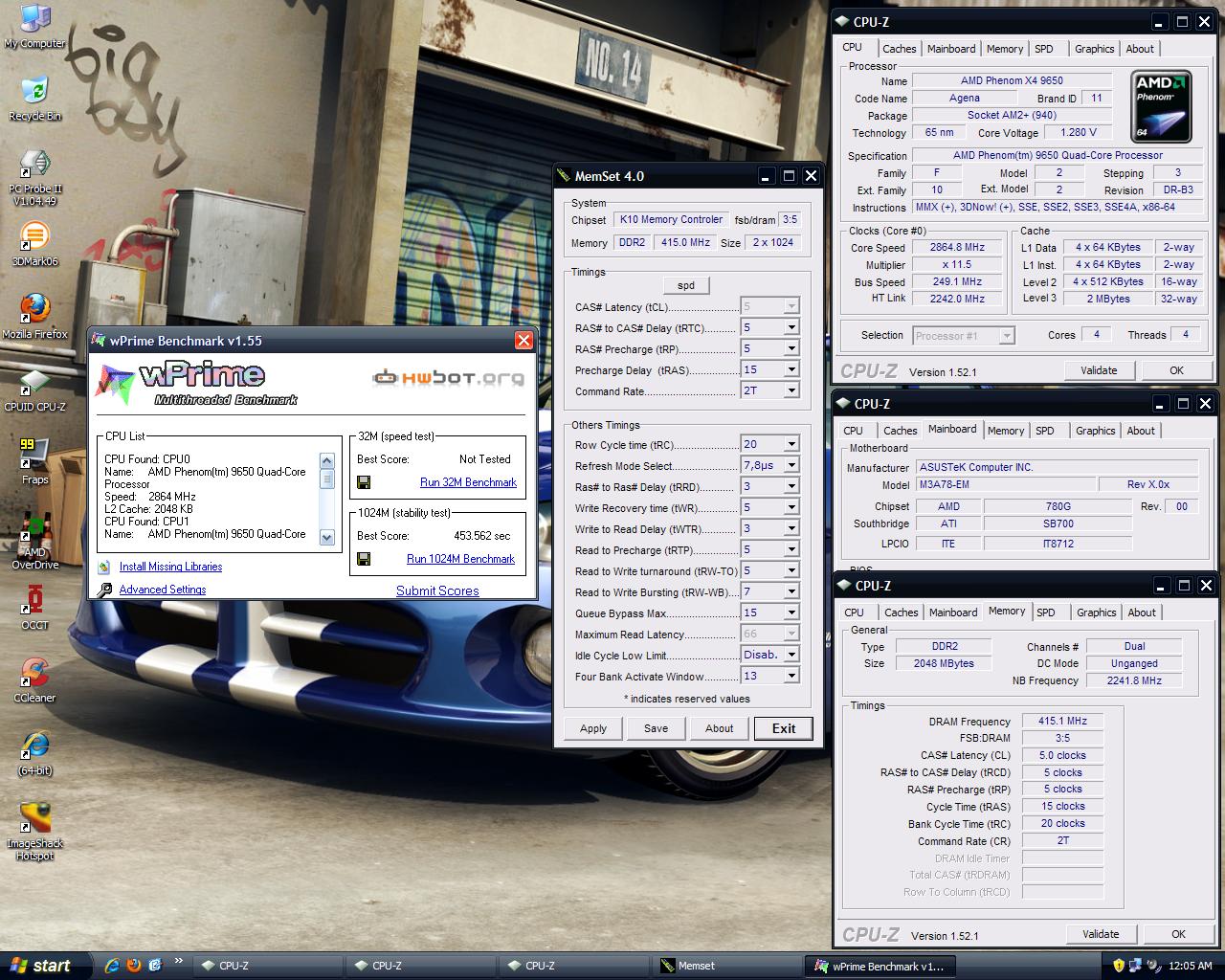
Task: Click the Install Missing Libraries icon
Action: click(104, 568)
